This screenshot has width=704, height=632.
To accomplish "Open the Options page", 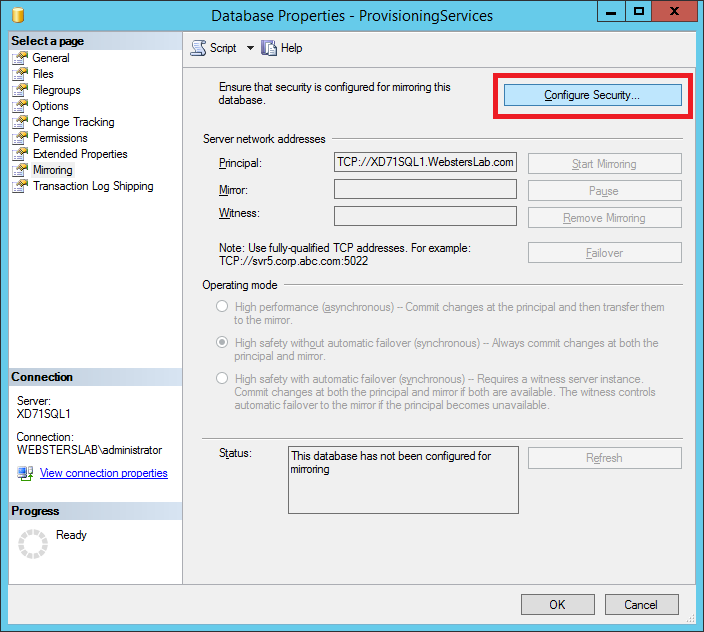I will point(50,106).
